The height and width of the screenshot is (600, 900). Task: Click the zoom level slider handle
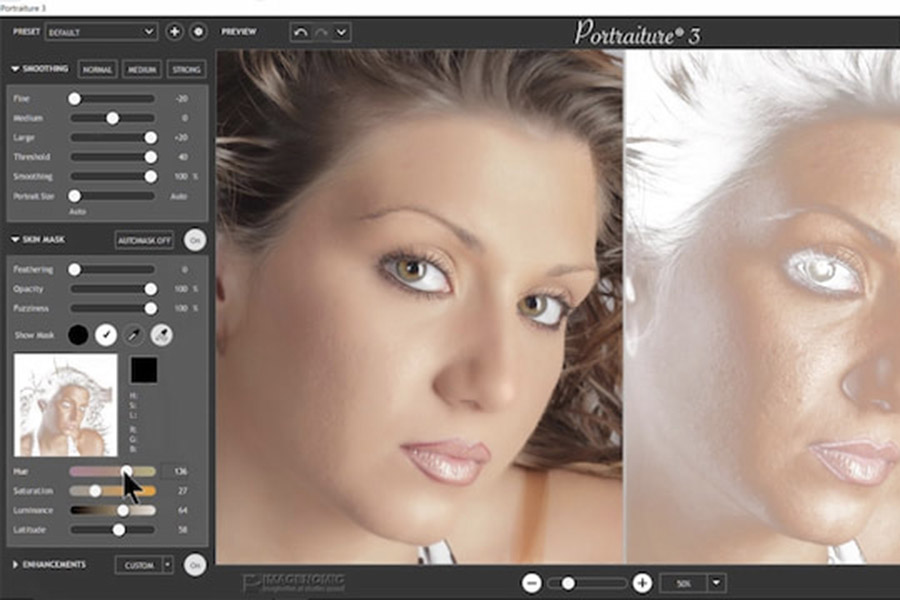point(568,584)
